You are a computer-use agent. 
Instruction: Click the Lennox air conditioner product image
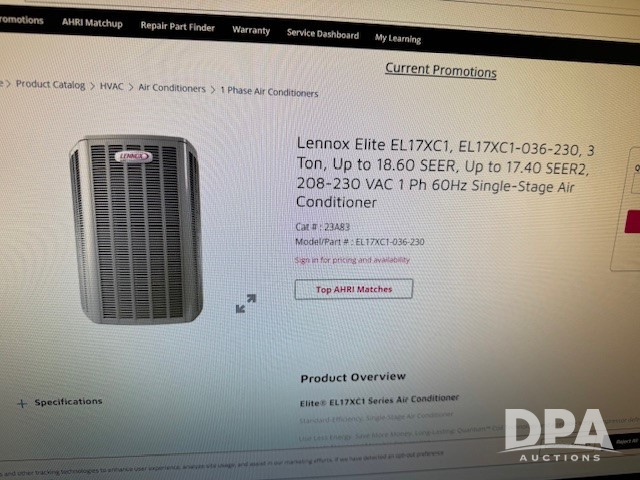click(136, 229)
